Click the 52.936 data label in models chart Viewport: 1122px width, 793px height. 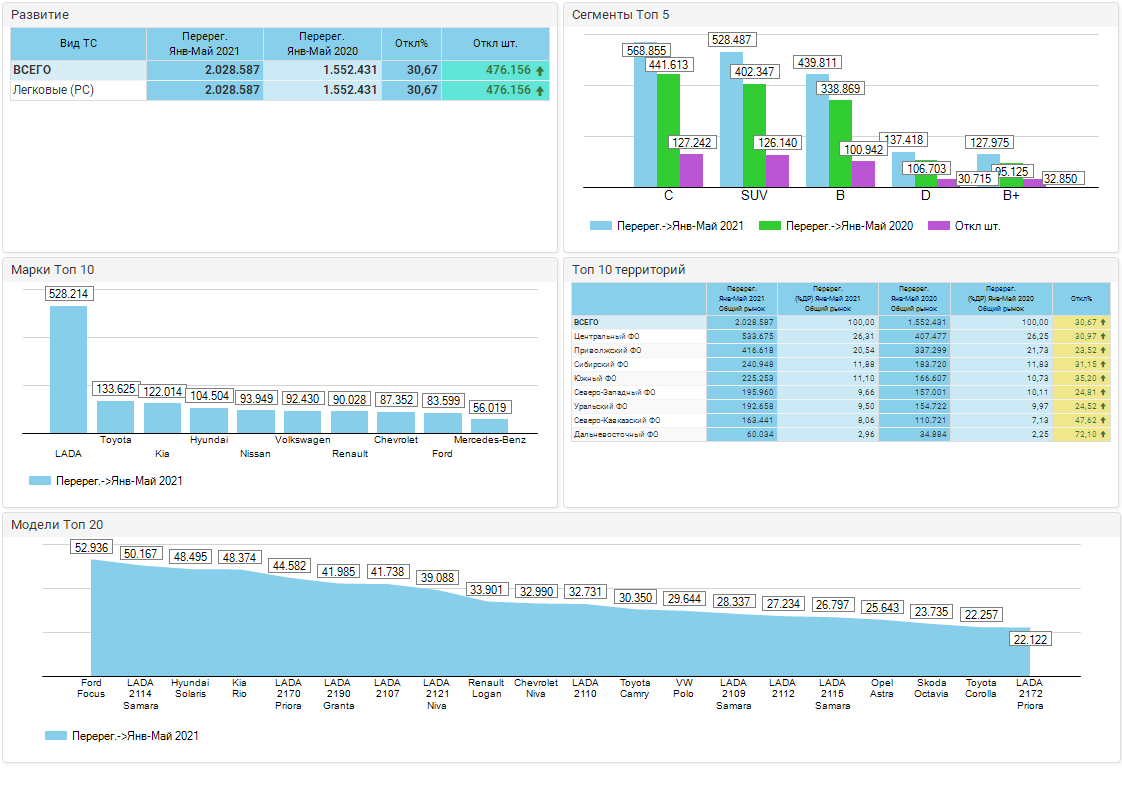click(x=92, y=547)
